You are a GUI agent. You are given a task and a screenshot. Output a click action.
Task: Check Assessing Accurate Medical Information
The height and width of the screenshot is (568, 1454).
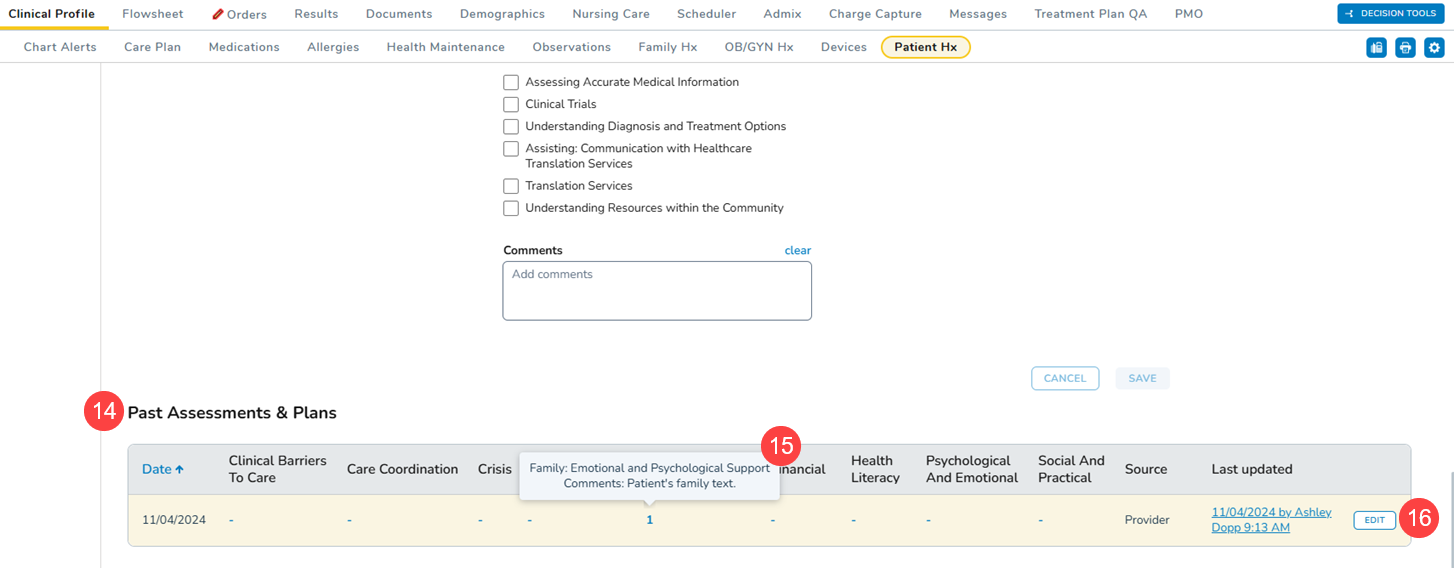click(511, 82)
